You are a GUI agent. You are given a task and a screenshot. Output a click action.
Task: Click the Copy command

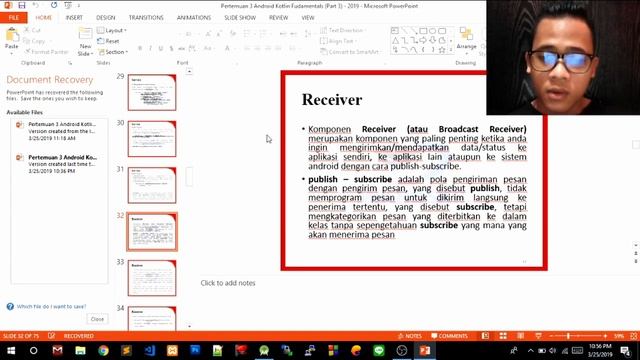click(x=34, y=41)
